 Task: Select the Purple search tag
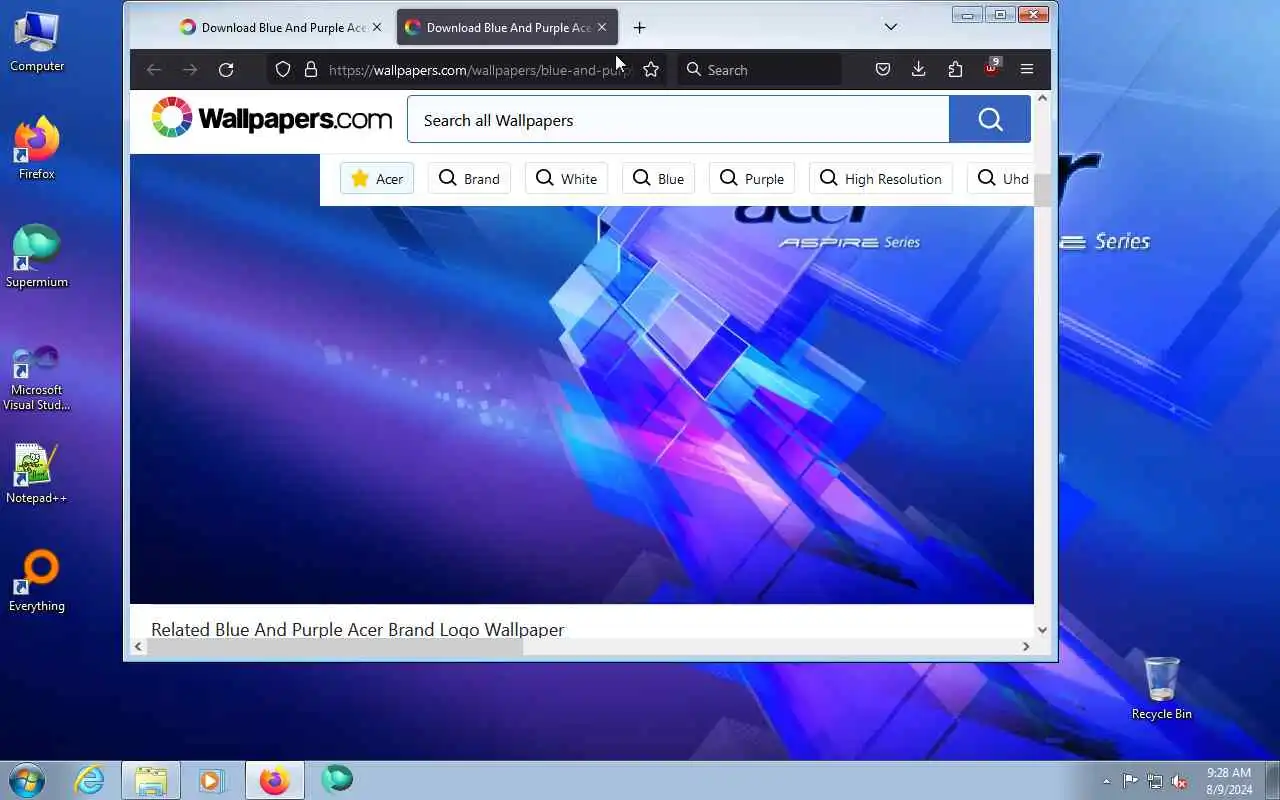tap(752, 179)
